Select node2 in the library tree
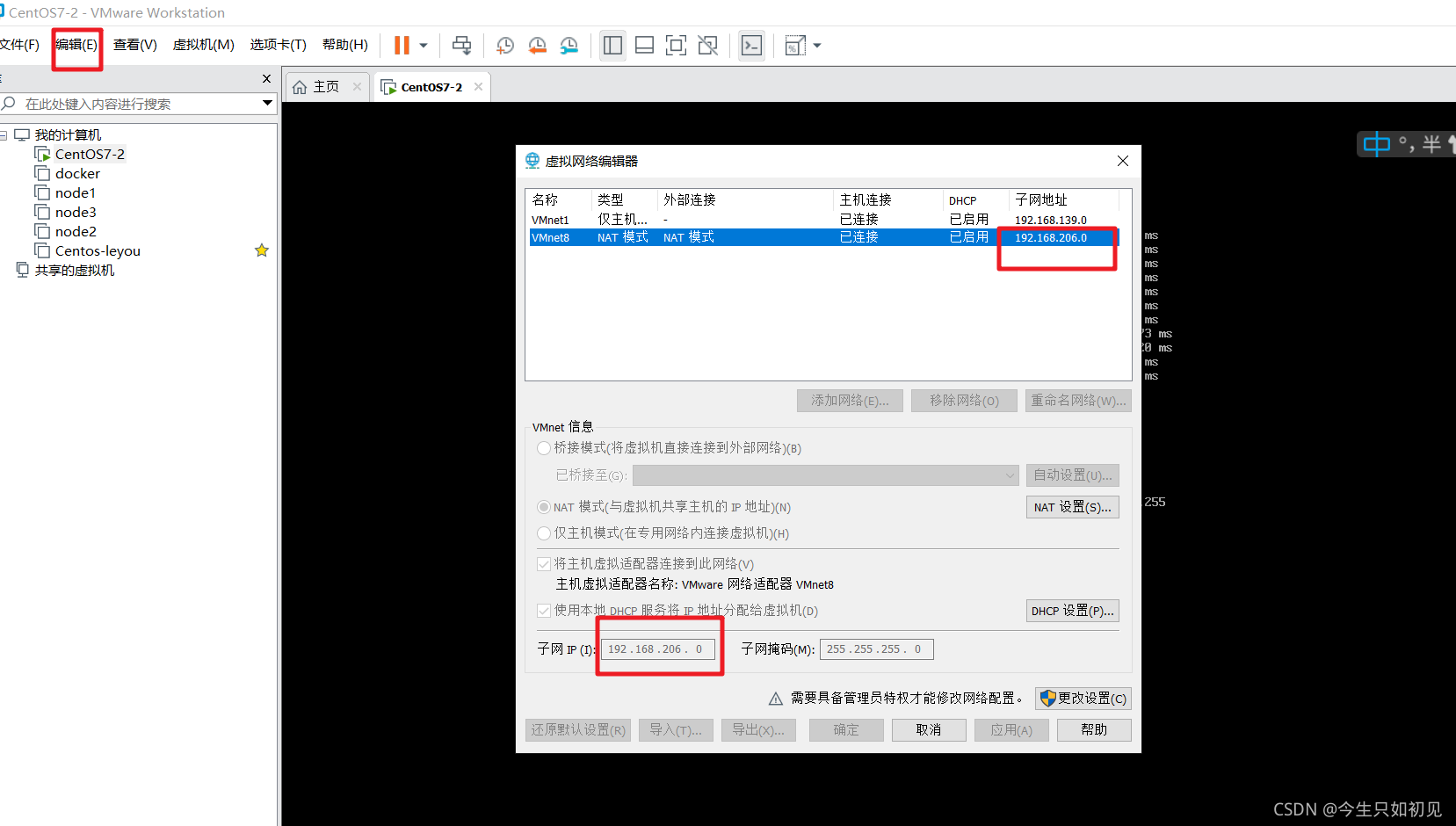This screenshot has width=1456, height=826. coord(76,231)
